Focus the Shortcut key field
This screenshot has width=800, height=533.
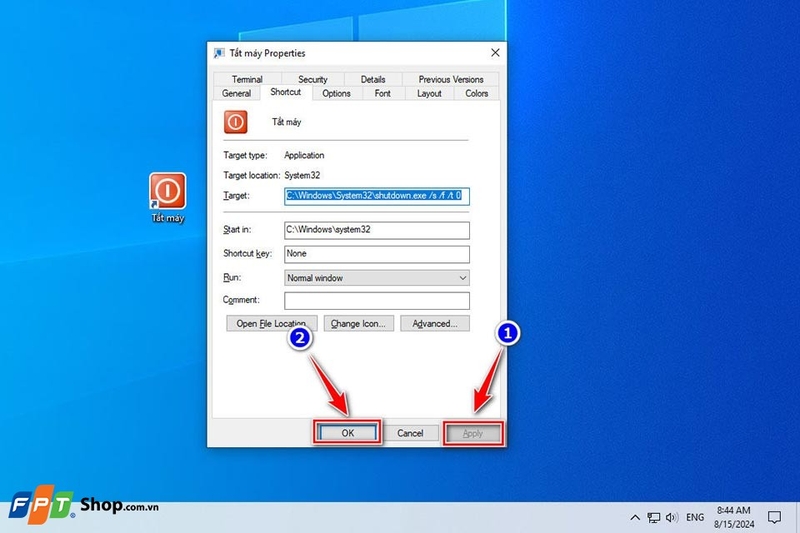(x=377, y=254)
